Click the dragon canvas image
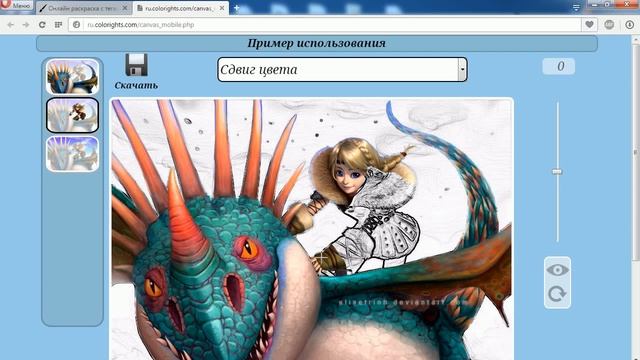 [311, 229]
